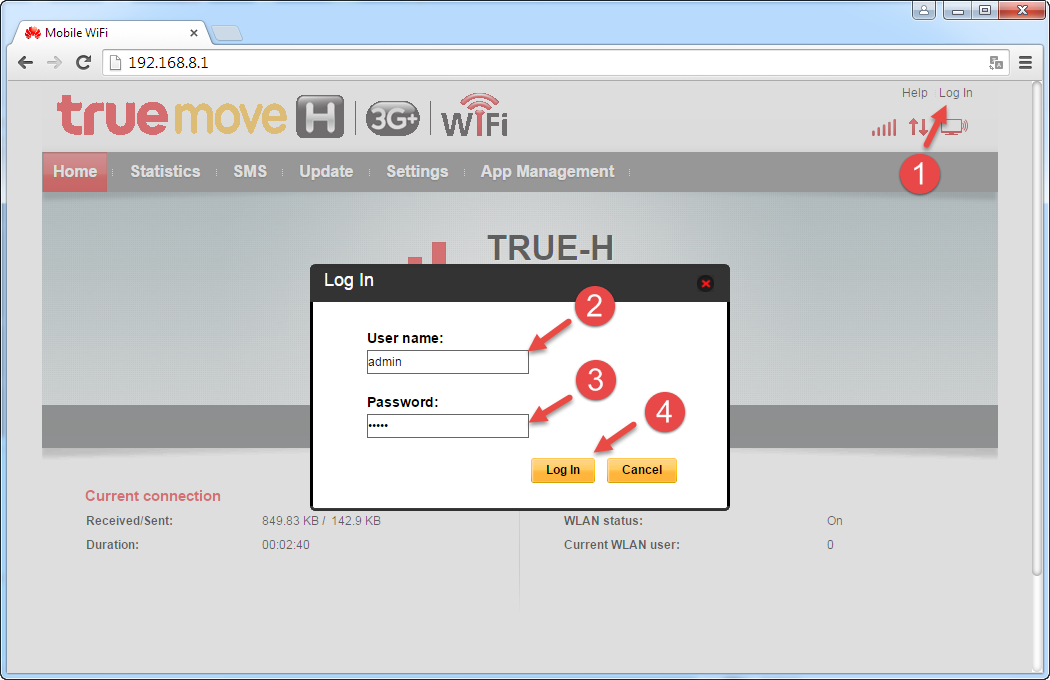The width and height of the screenshot is (1050, 680).
Task: Click the Password input field
Action: 447,426
